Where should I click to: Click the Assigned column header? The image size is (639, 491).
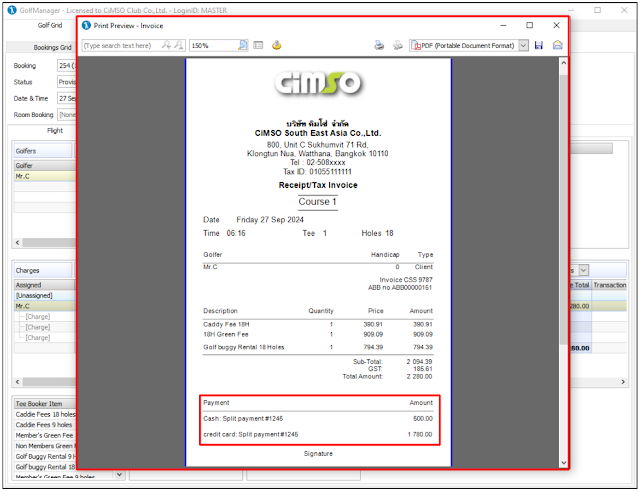[x=45, y=285]
